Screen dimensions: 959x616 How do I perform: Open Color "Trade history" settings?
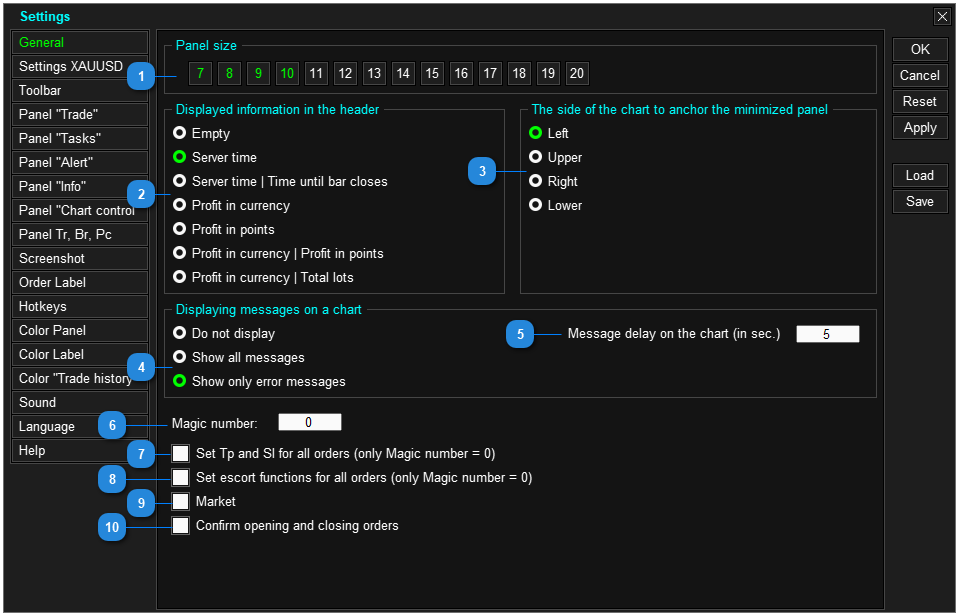80,379
